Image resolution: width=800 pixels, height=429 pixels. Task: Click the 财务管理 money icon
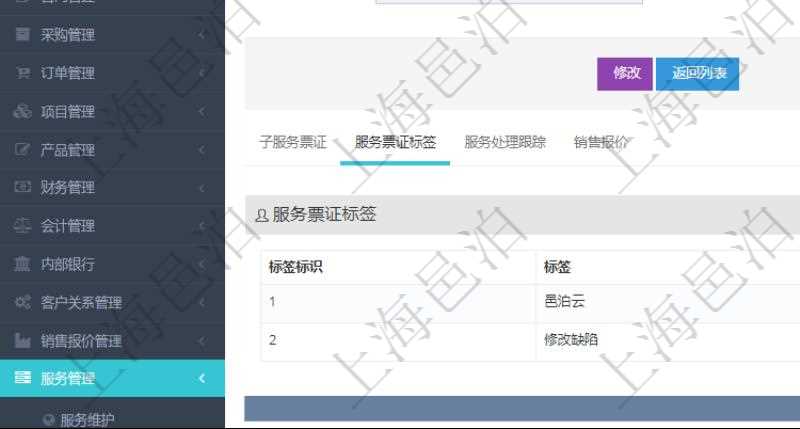pyautogui.click(x=22, y=187)
